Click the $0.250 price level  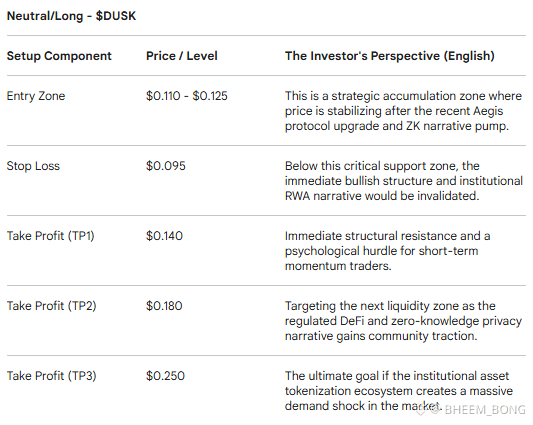pyautogui.click(x=165, y=376)
